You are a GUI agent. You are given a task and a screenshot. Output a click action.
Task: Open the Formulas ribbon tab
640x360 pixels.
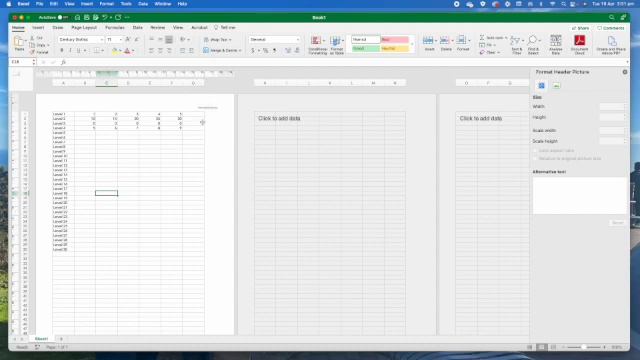pyautogui.click(x=115, y=28)
